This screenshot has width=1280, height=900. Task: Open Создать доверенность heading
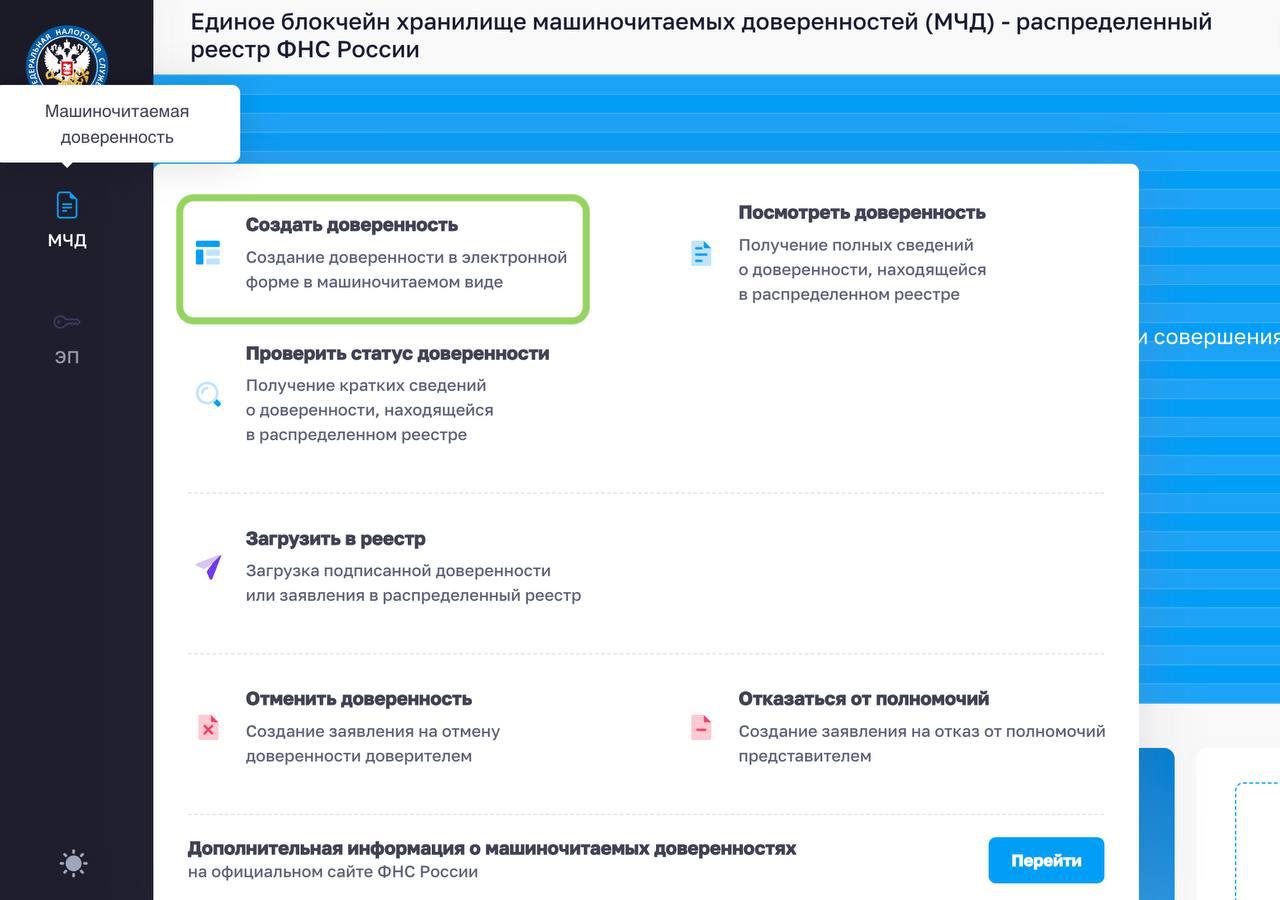pyautogui.click(x=352, y=225)
